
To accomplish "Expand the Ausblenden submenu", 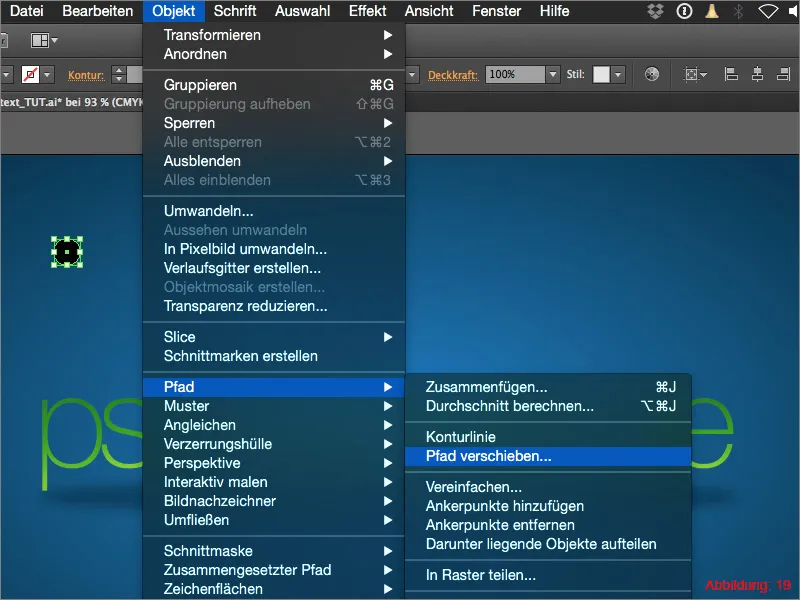I will (274, 161).
